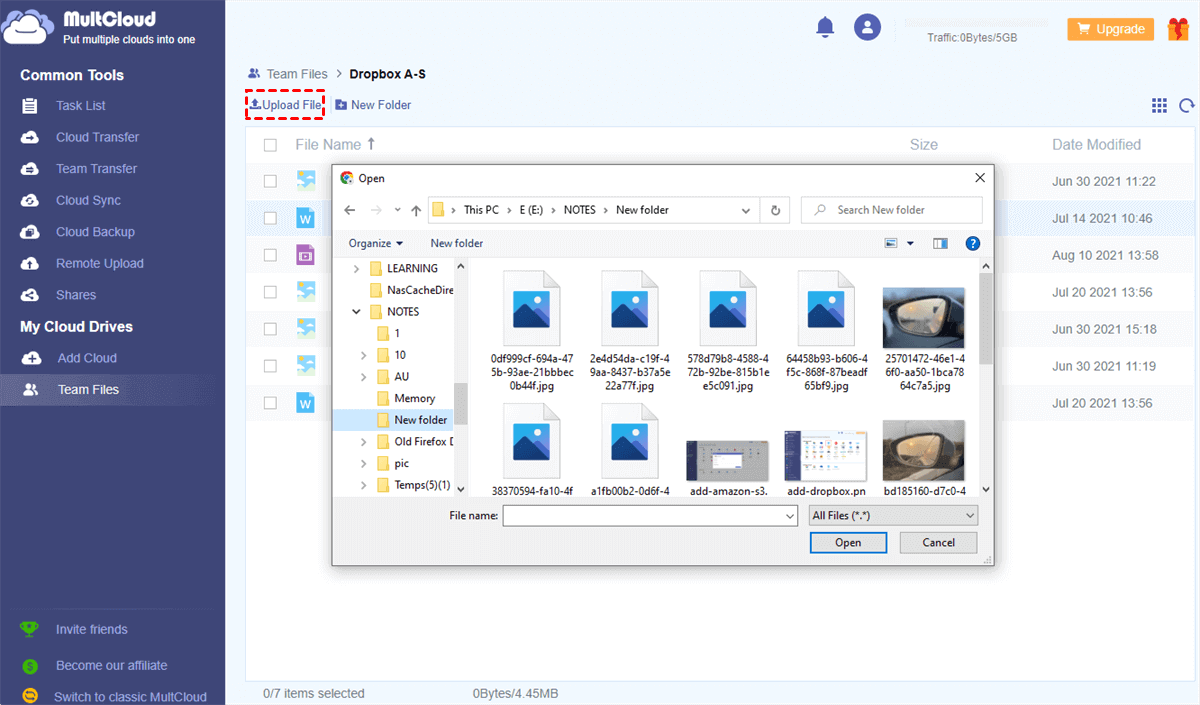Image resolution: width=1200 pixels, height=705 pixels.
Task: Check the box for Jun 30 2021 11:22 file
Action: (270, 181)
